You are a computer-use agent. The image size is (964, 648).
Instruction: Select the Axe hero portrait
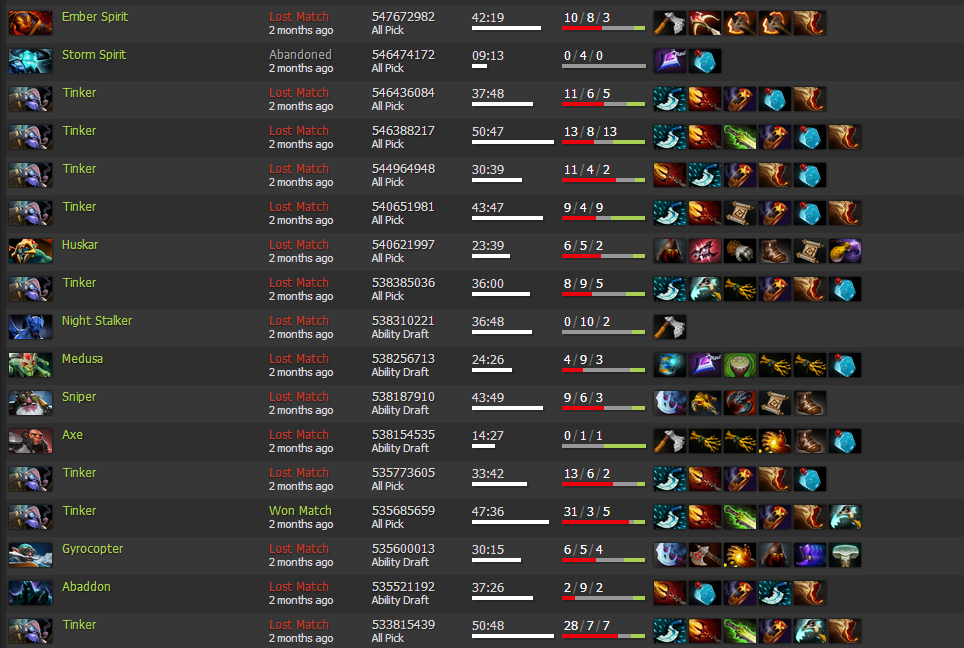point(30,441)
